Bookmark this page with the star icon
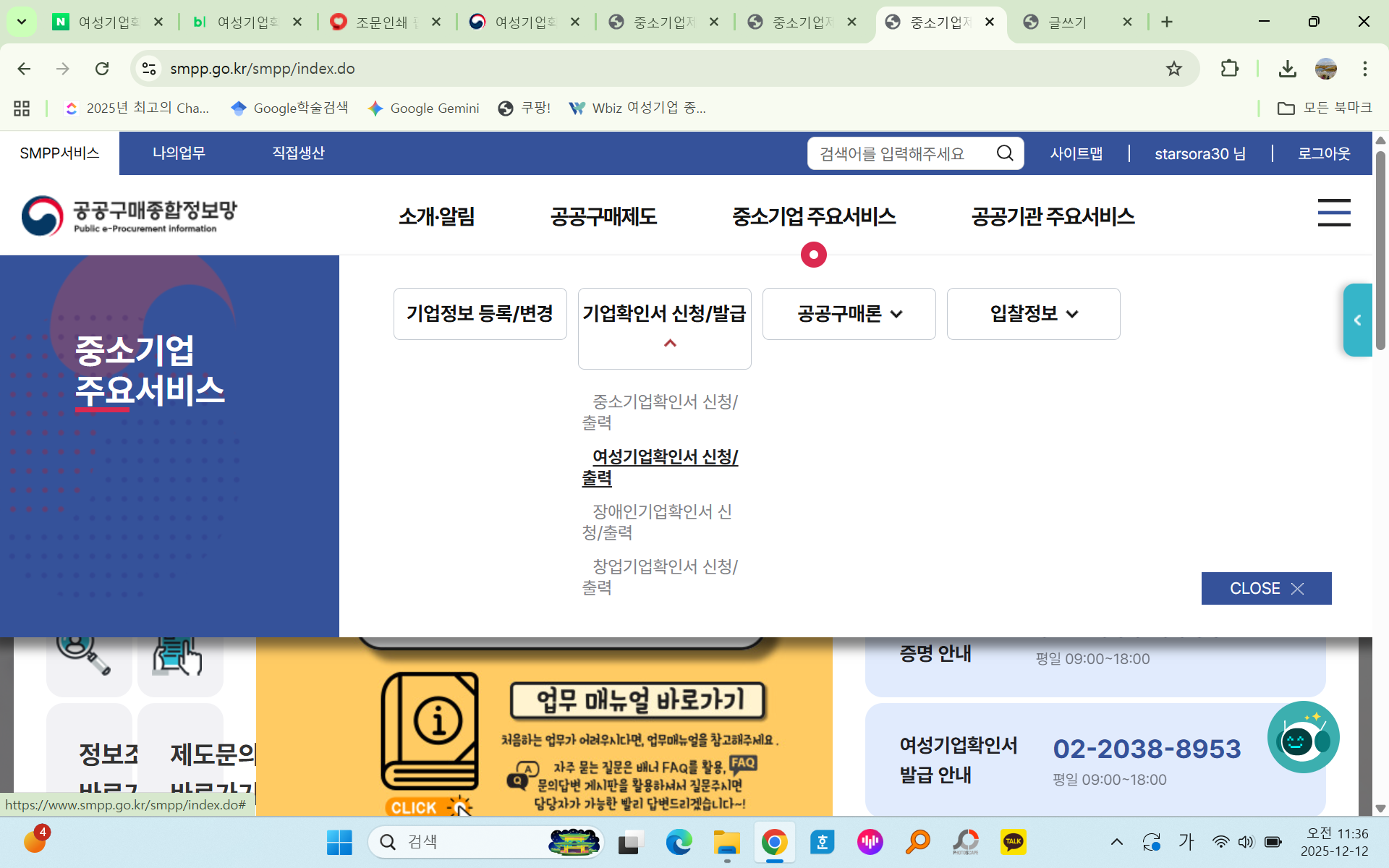The height and width of the screenshot is (868, 1389). pos(1173,69)
